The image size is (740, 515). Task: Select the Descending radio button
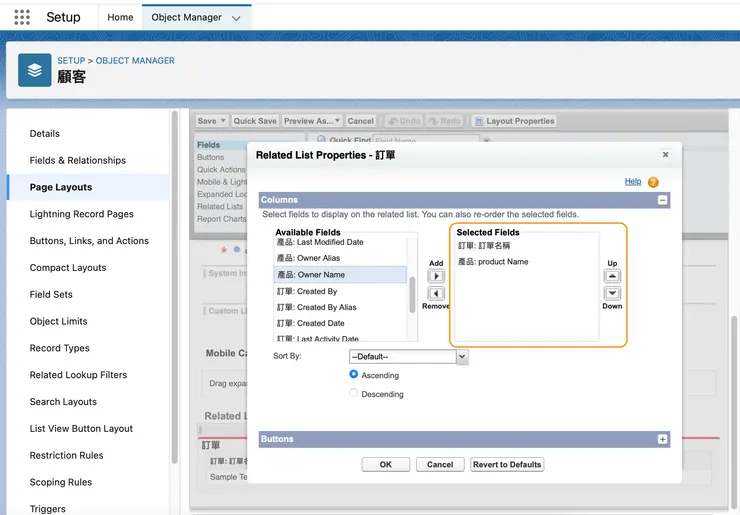353,393
